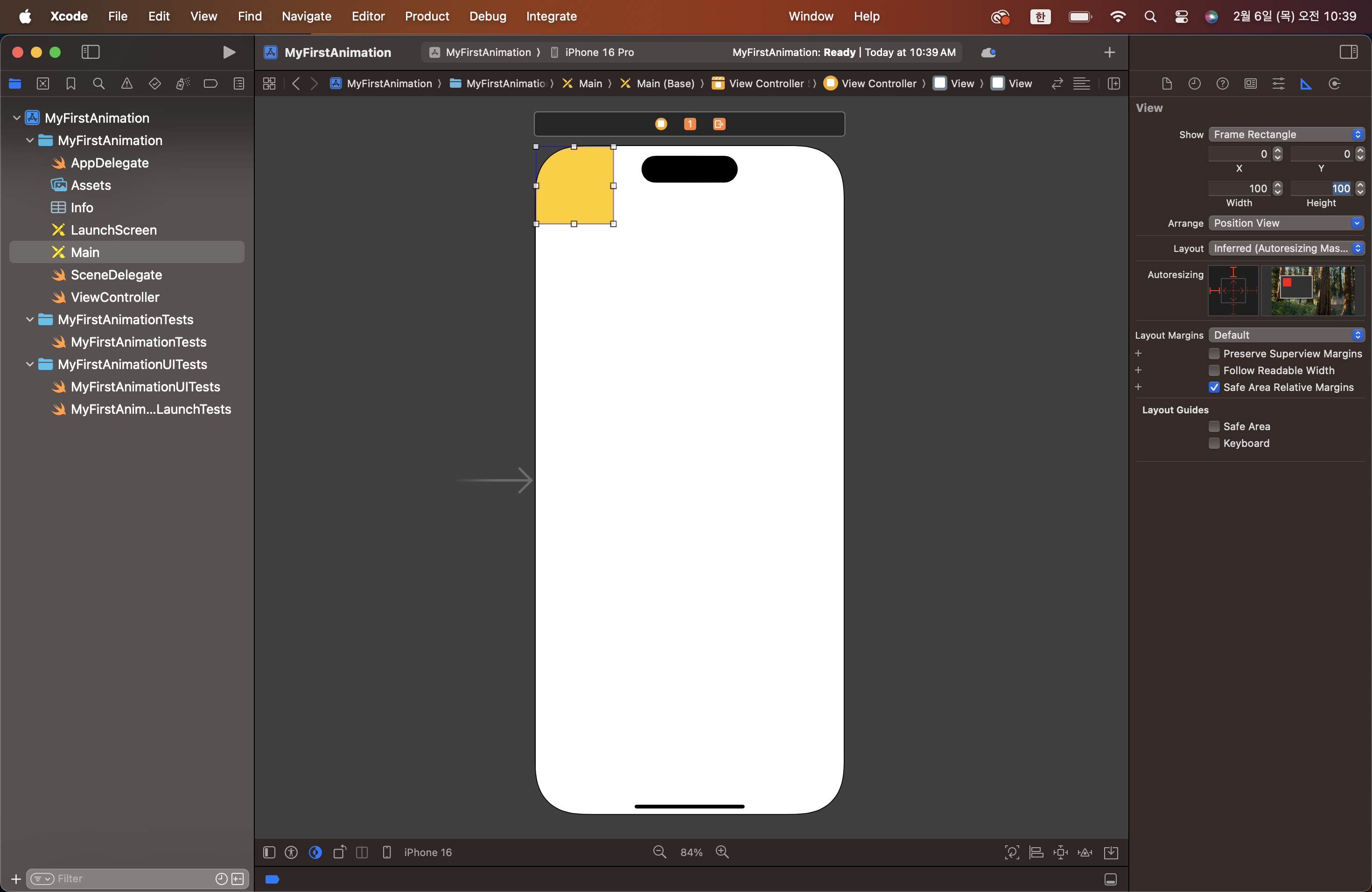Click the yellow view on canvas
Image resolution: width=1372 pixels, height=892 pixels.
point(574,186)
